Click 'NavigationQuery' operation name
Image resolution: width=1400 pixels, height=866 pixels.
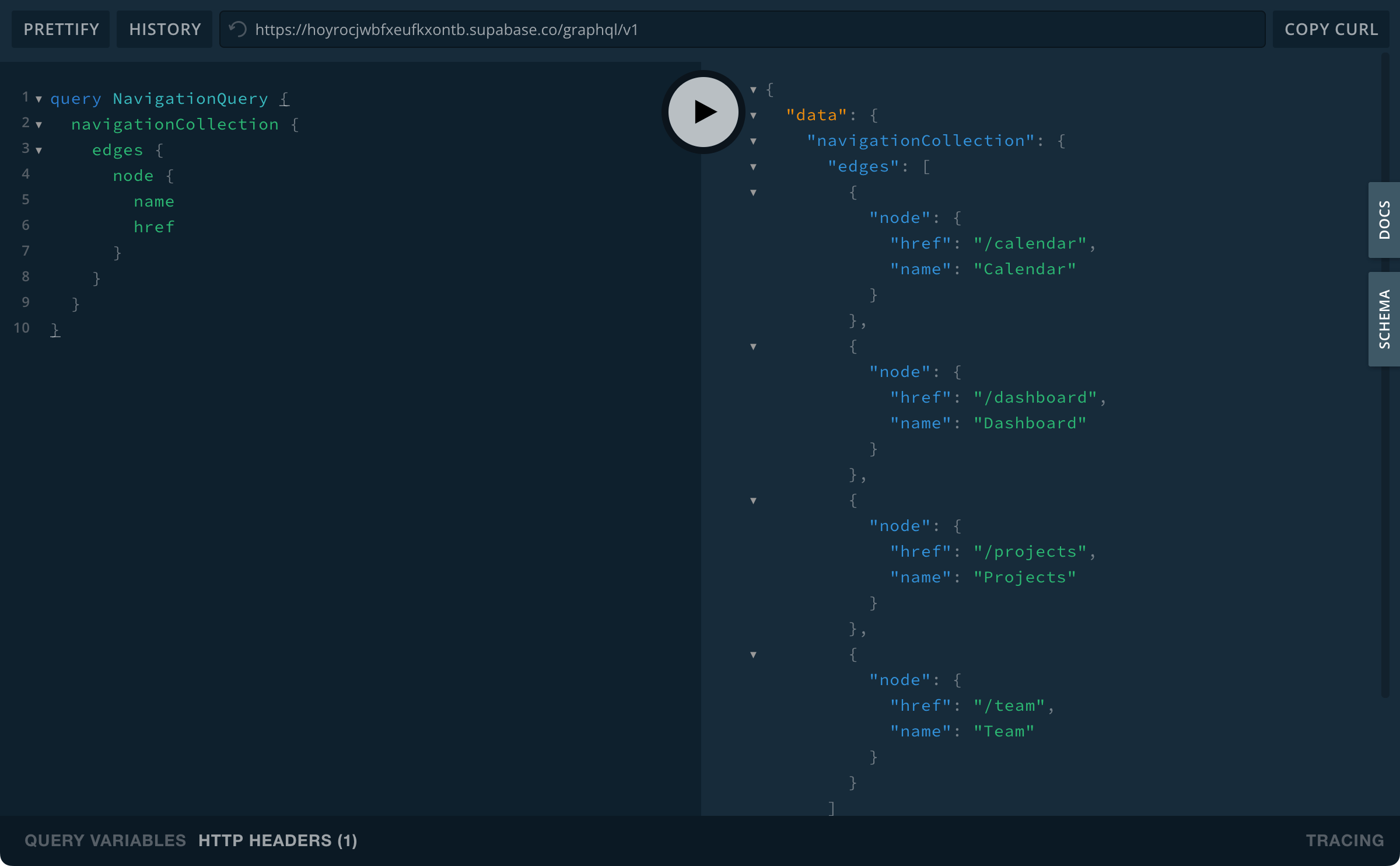[190, 99]
